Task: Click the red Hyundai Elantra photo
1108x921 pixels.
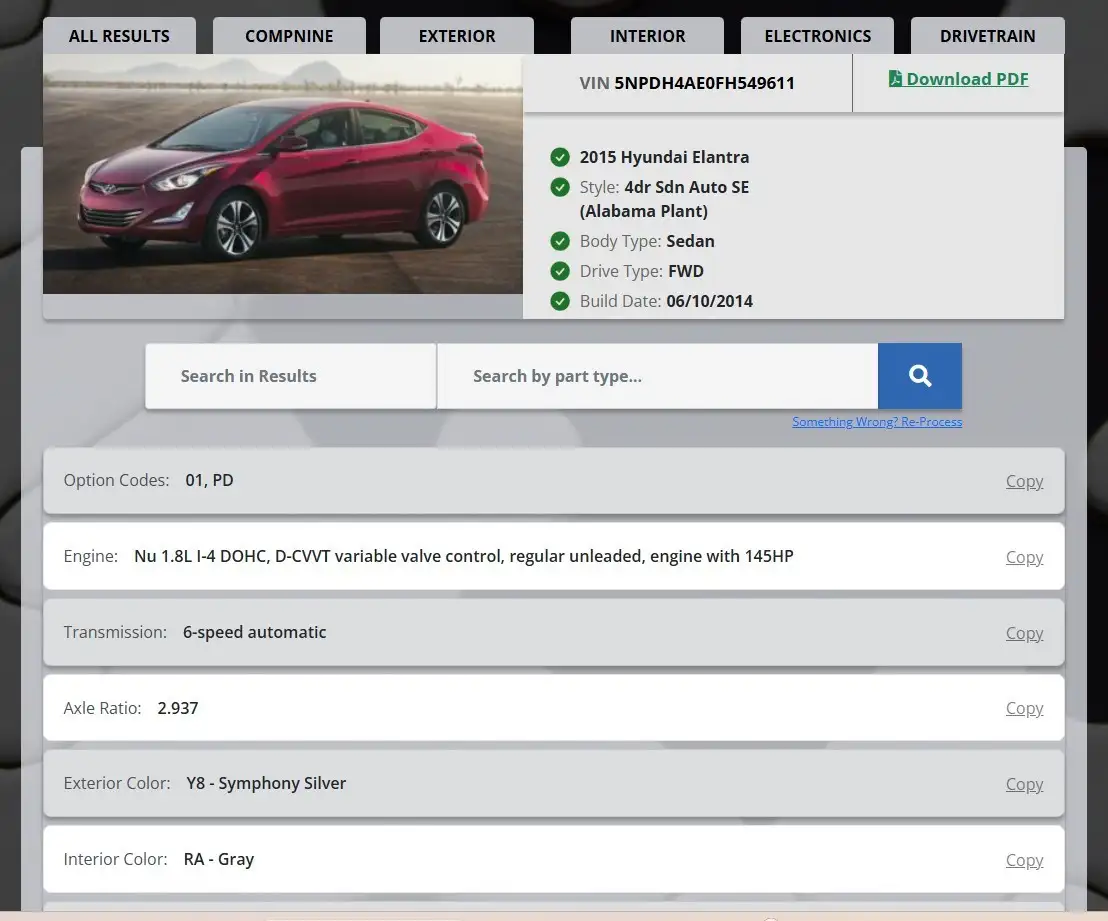Action: (283, 175)
